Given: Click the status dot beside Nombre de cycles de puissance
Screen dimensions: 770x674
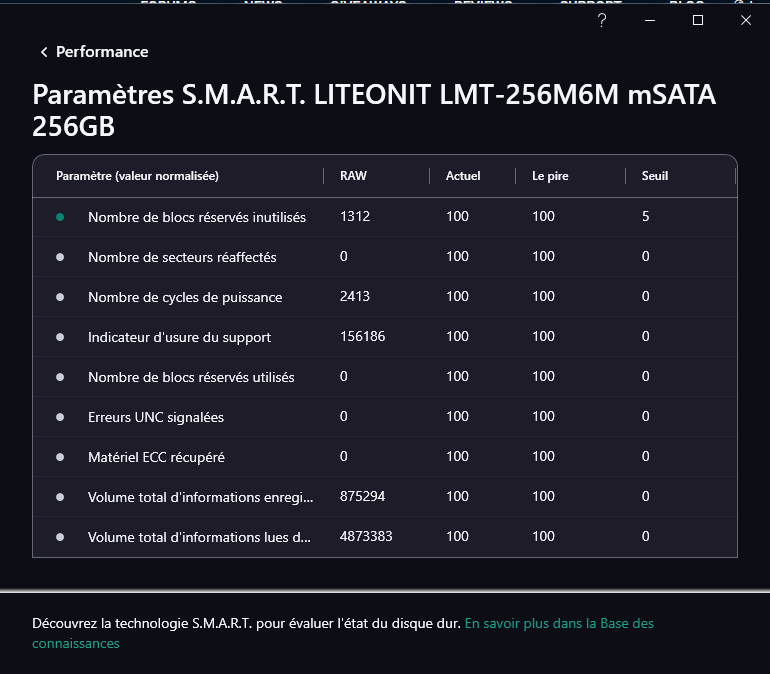Looking at the screenshot, I should click(x=60, y=297).
